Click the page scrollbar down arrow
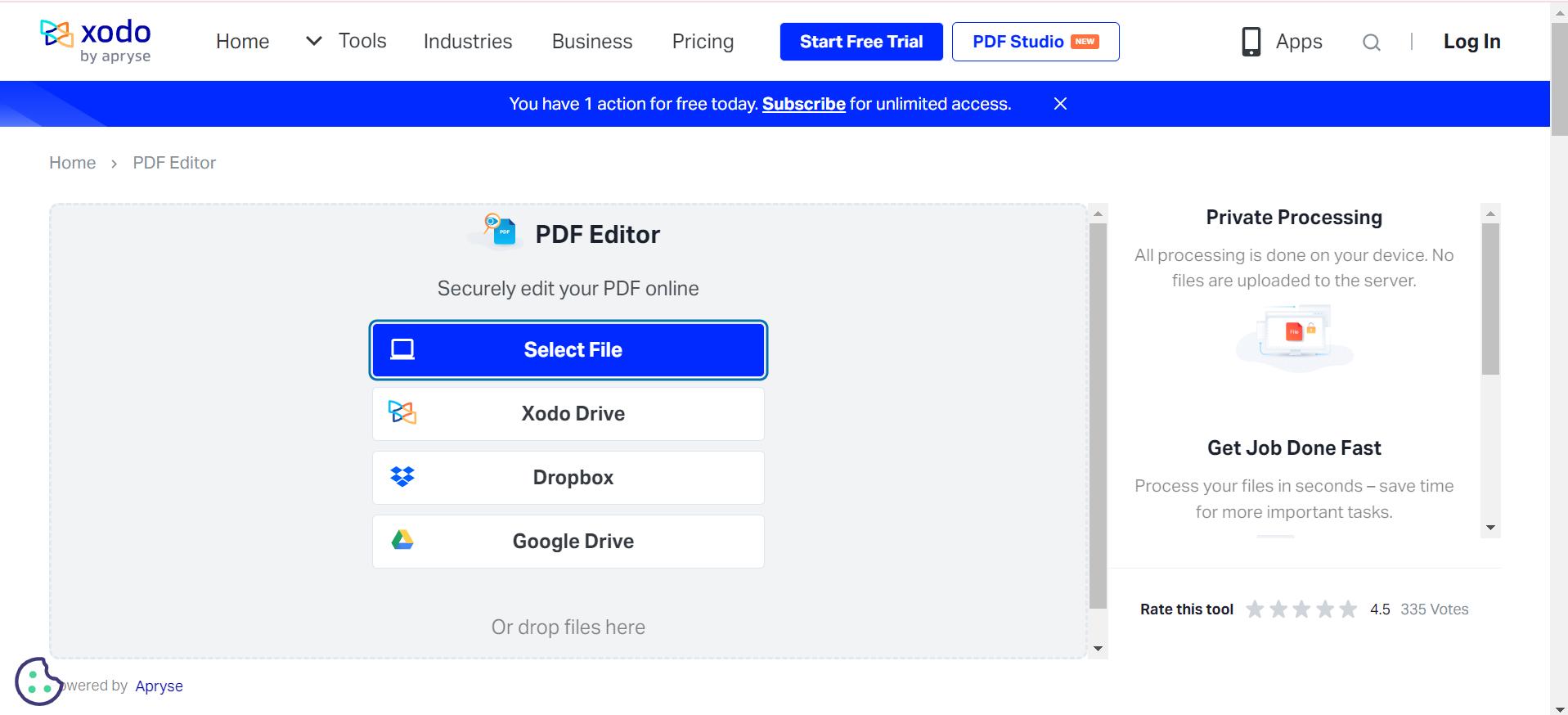Image resolution: width=1568 pixels, height=715 pixels. tap(1559, 708)
